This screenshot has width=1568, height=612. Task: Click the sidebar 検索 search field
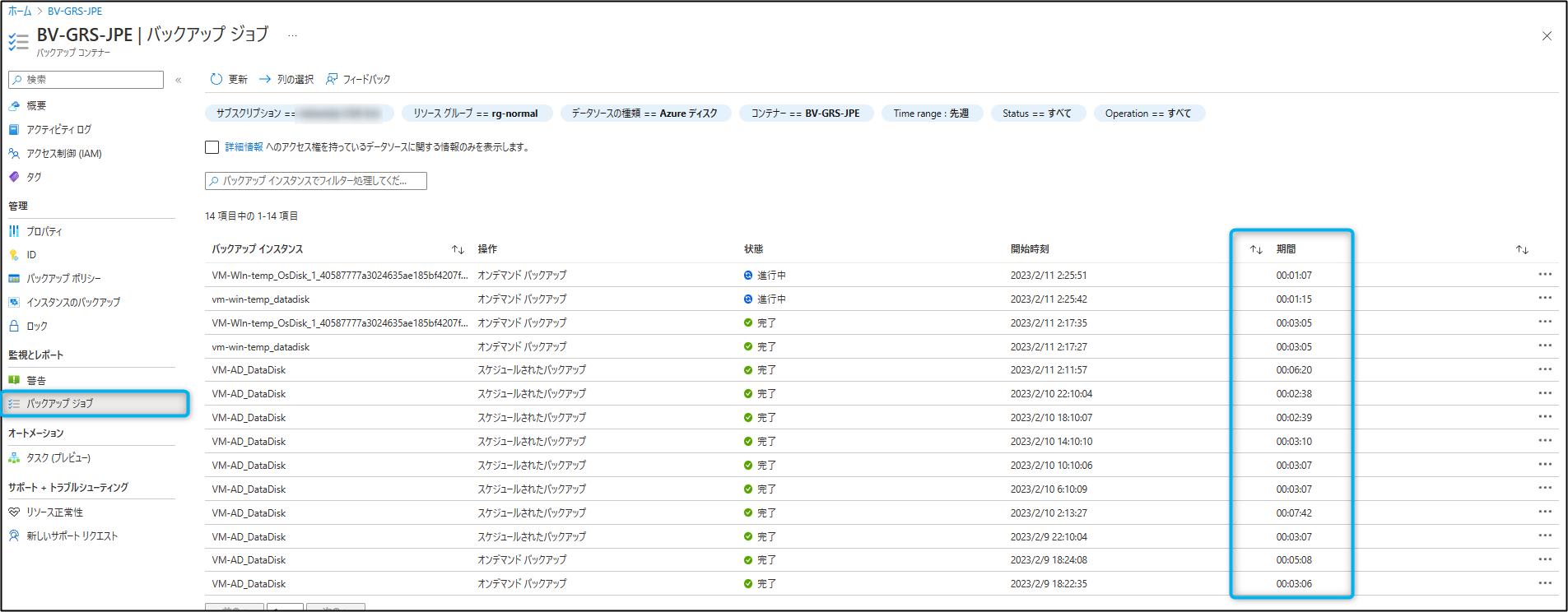pyautogui.click(x=86, y=80)
